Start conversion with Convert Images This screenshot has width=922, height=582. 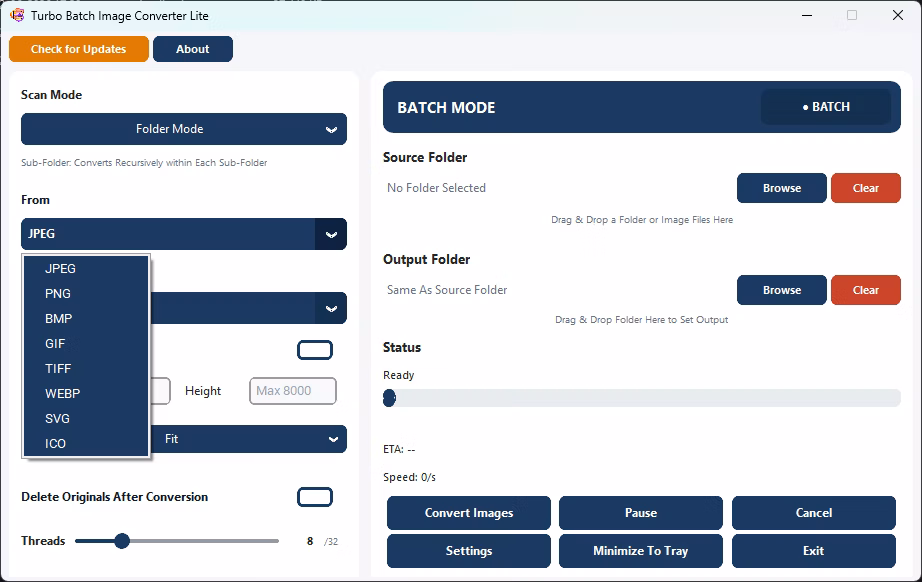click(469, 513)
